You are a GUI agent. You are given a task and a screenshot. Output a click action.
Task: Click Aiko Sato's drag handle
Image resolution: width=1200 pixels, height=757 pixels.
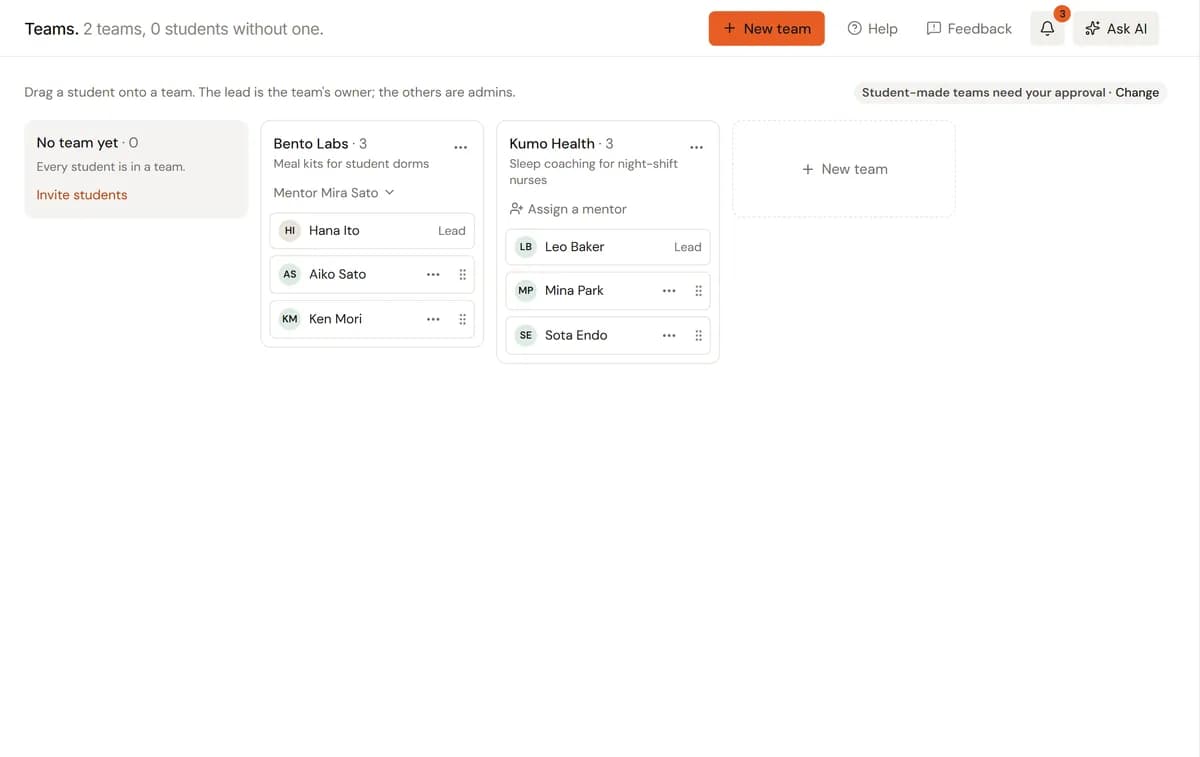(x=462, y=274)
